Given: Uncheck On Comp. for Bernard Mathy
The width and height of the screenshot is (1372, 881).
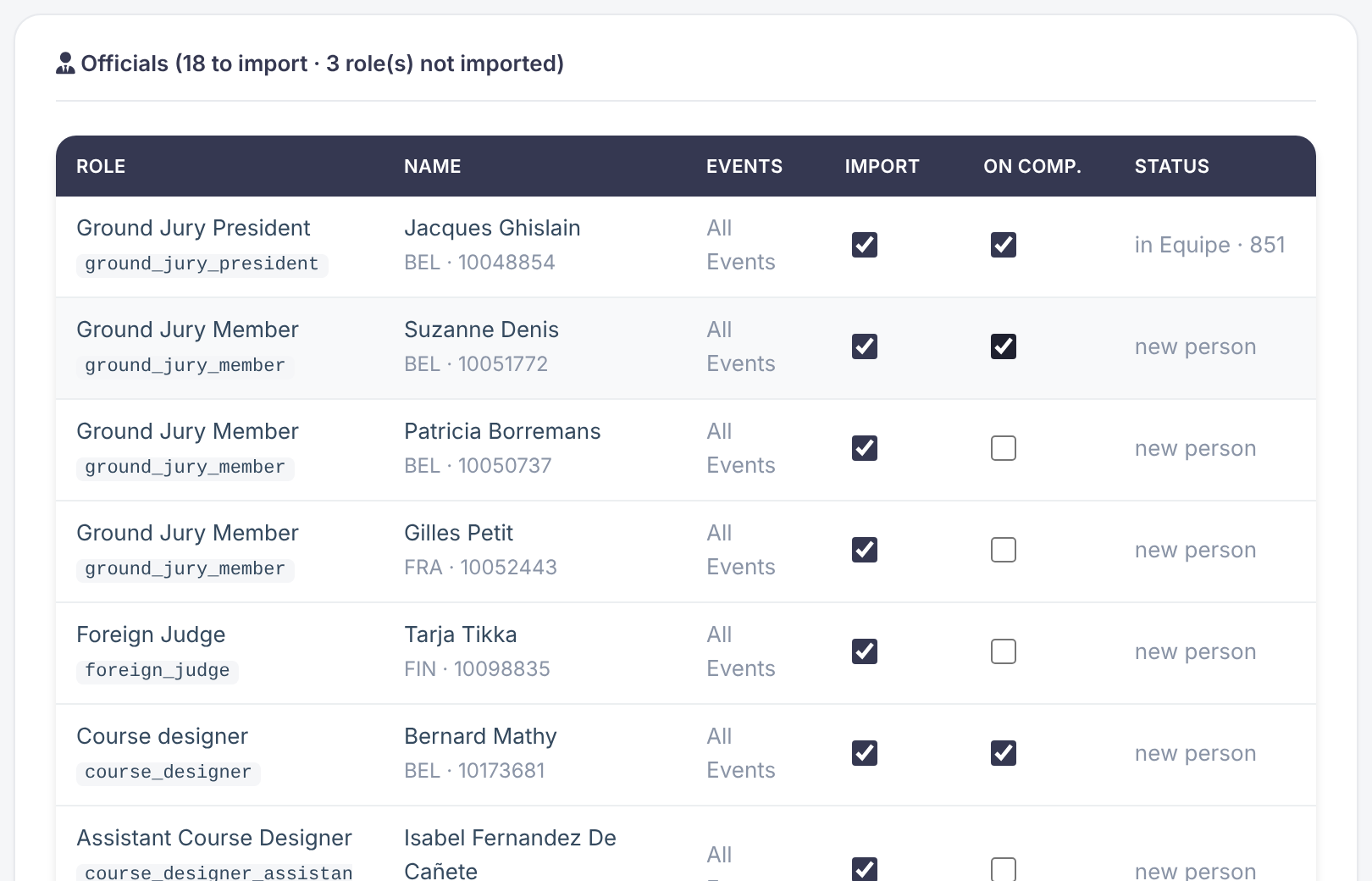Looking at the screenshot, I should coord(1004,753).
